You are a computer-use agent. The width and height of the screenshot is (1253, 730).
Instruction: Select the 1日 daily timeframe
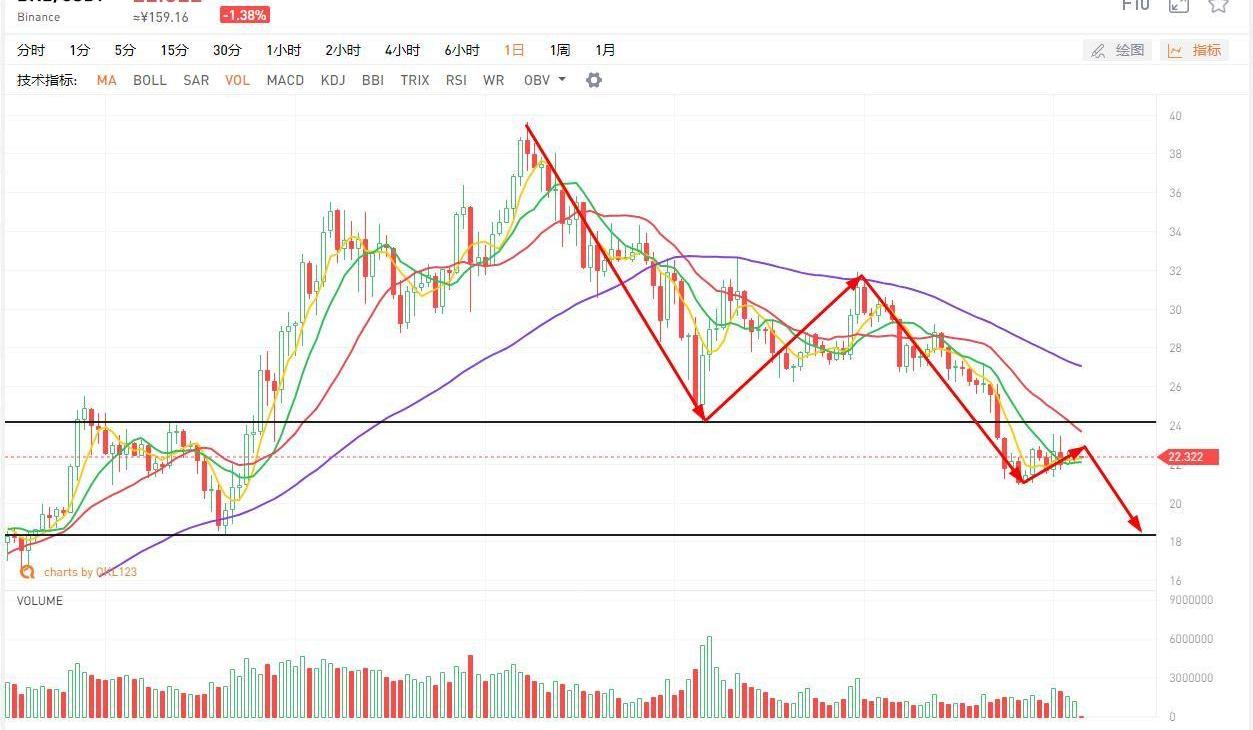514,50
